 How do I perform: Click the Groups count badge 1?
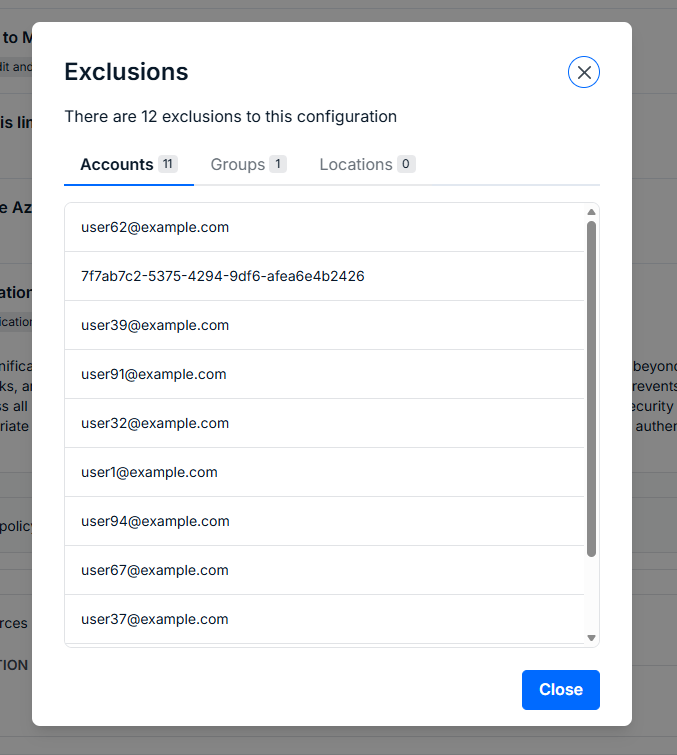pos(278,164)
